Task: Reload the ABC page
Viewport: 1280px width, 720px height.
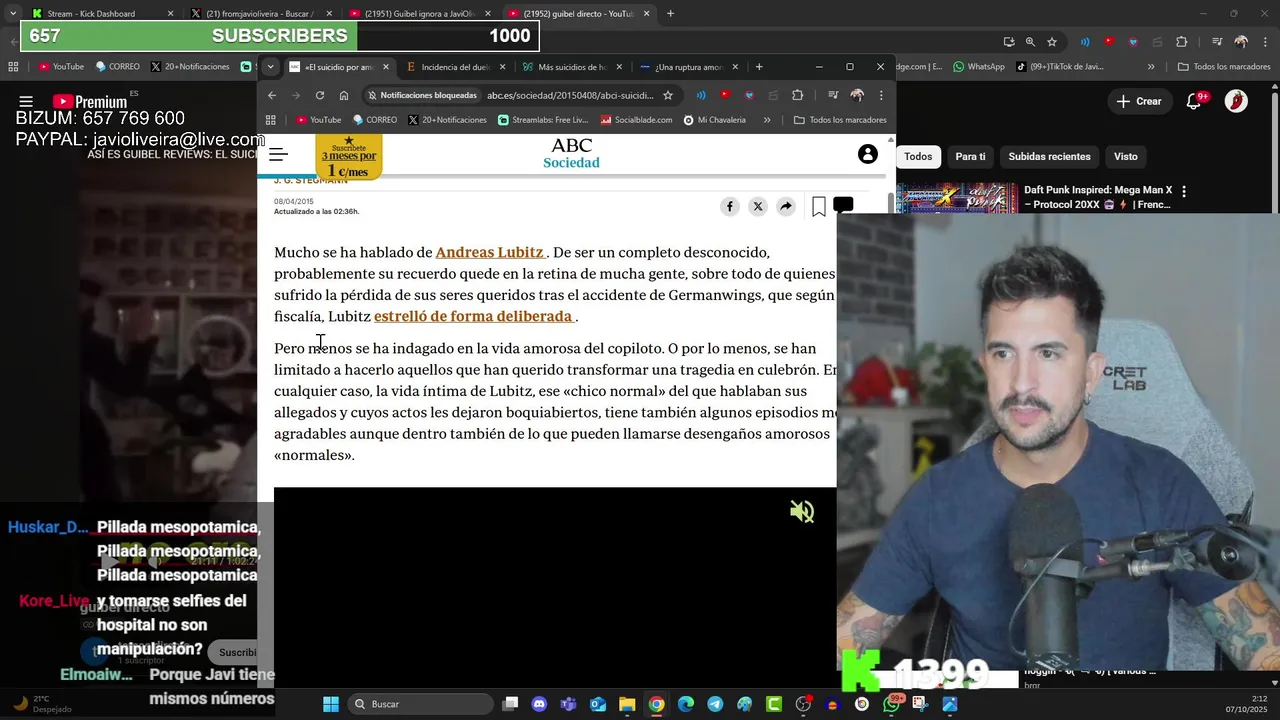Action: (x=320, y=95)
